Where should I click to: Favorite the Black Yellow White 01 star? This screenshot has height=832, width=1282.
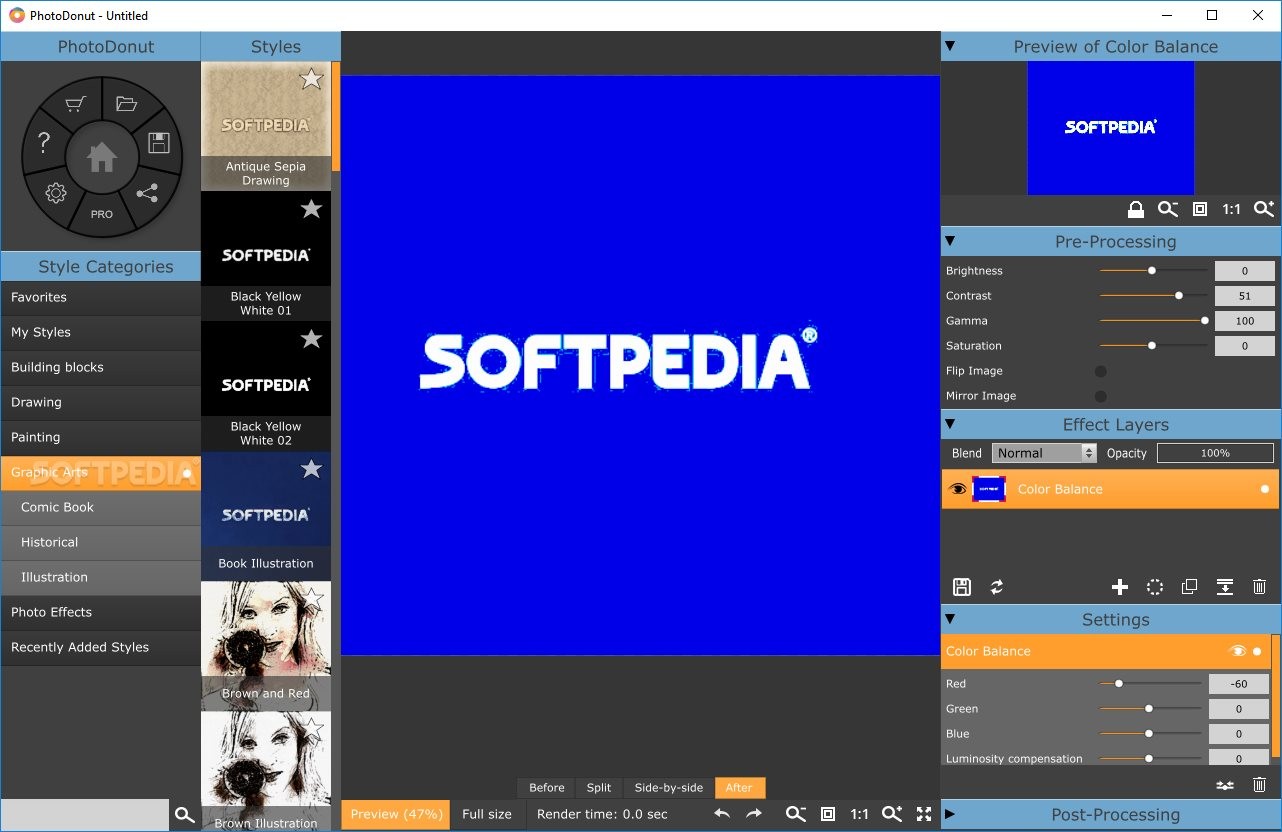click(312, 208)
